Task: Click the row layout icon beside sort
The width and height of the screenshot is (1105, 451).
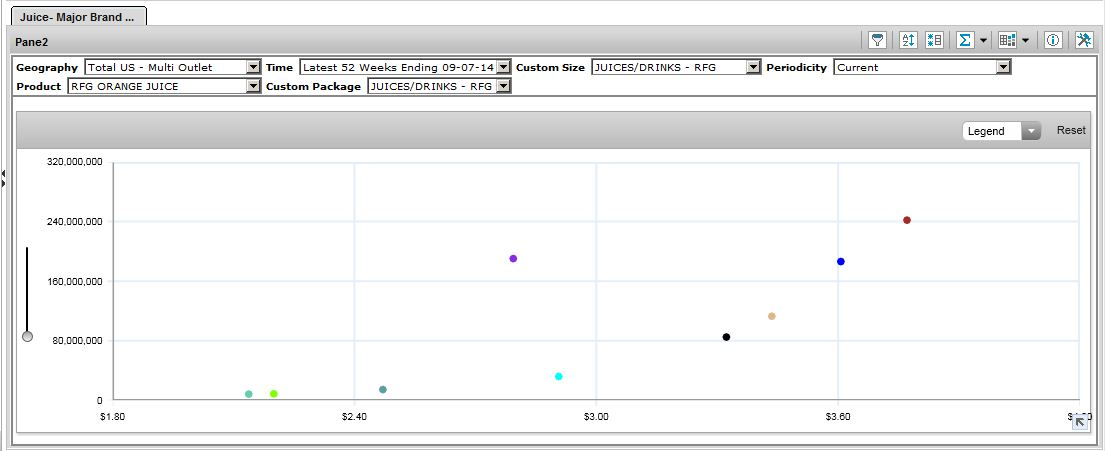Action: click(935, 40)
